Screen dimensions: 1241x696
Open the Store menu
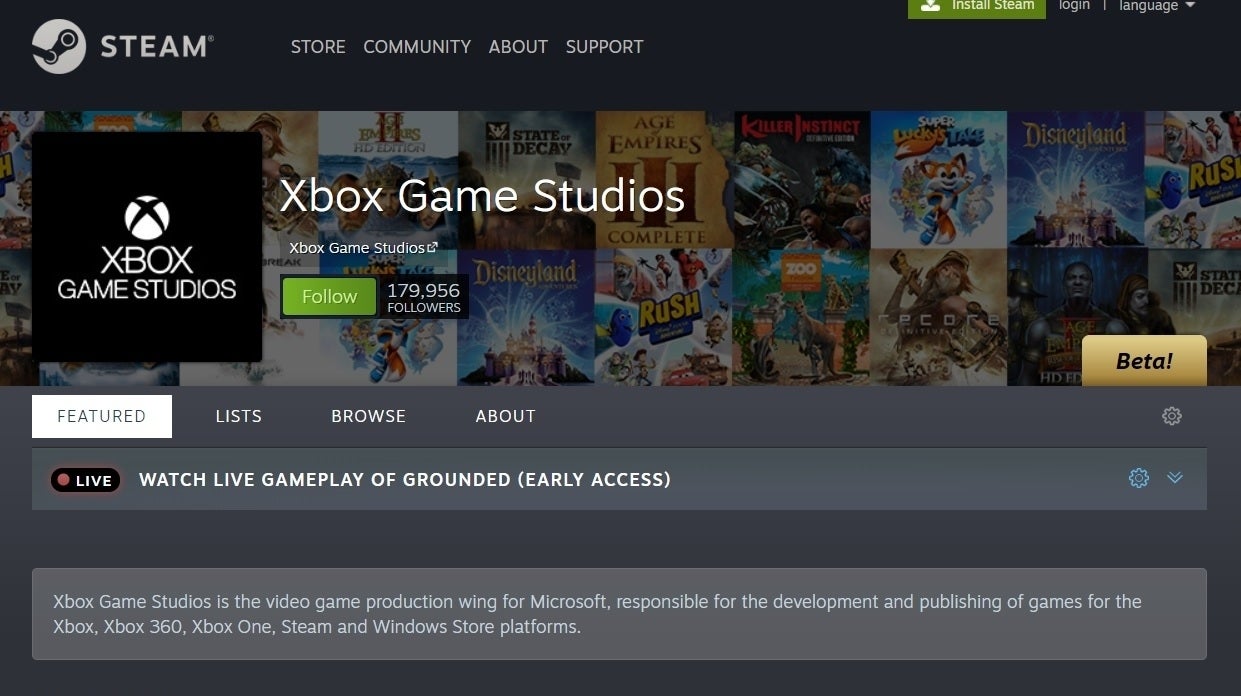point(318,47)
